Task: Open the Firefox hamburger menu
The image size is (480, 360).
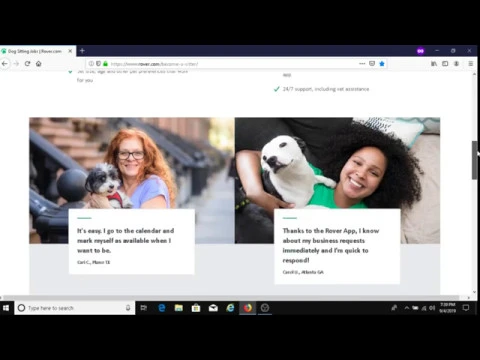Action: click(471, 64)
